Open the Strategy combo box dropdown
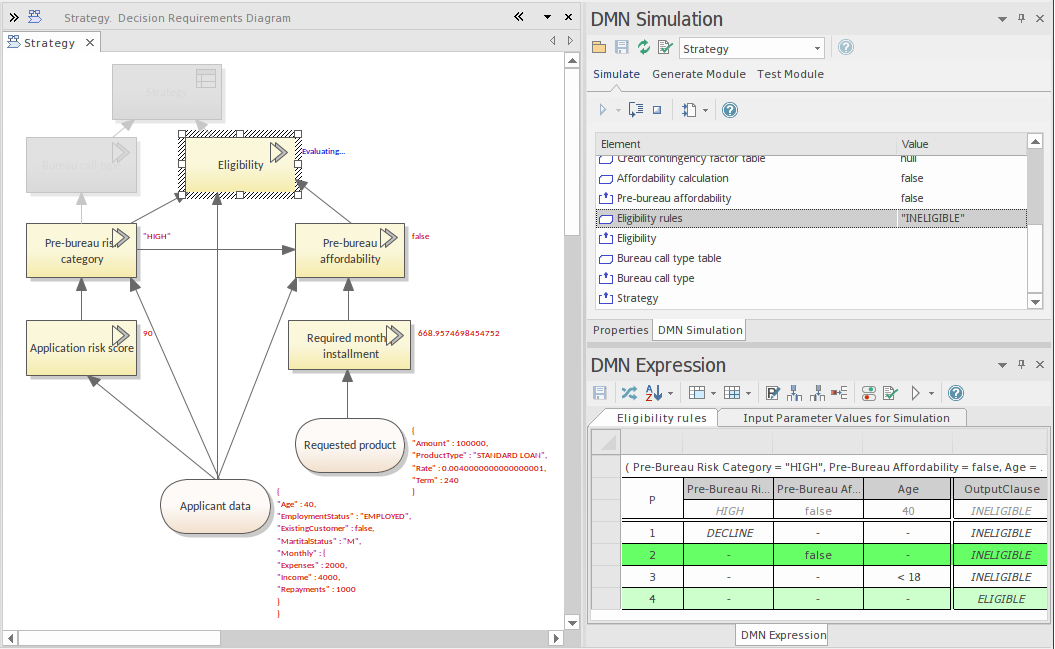Screen dimensions: 1055x649 point(817,48)
